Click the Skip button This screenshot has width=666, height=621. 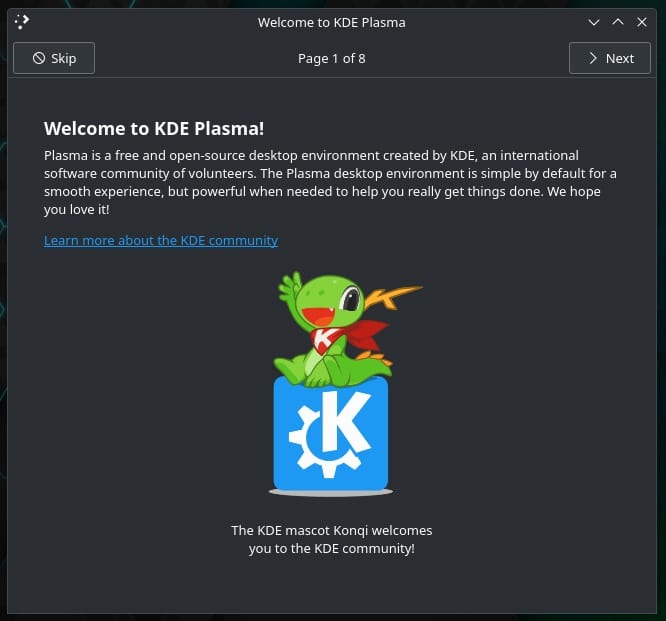pos(54,58)
